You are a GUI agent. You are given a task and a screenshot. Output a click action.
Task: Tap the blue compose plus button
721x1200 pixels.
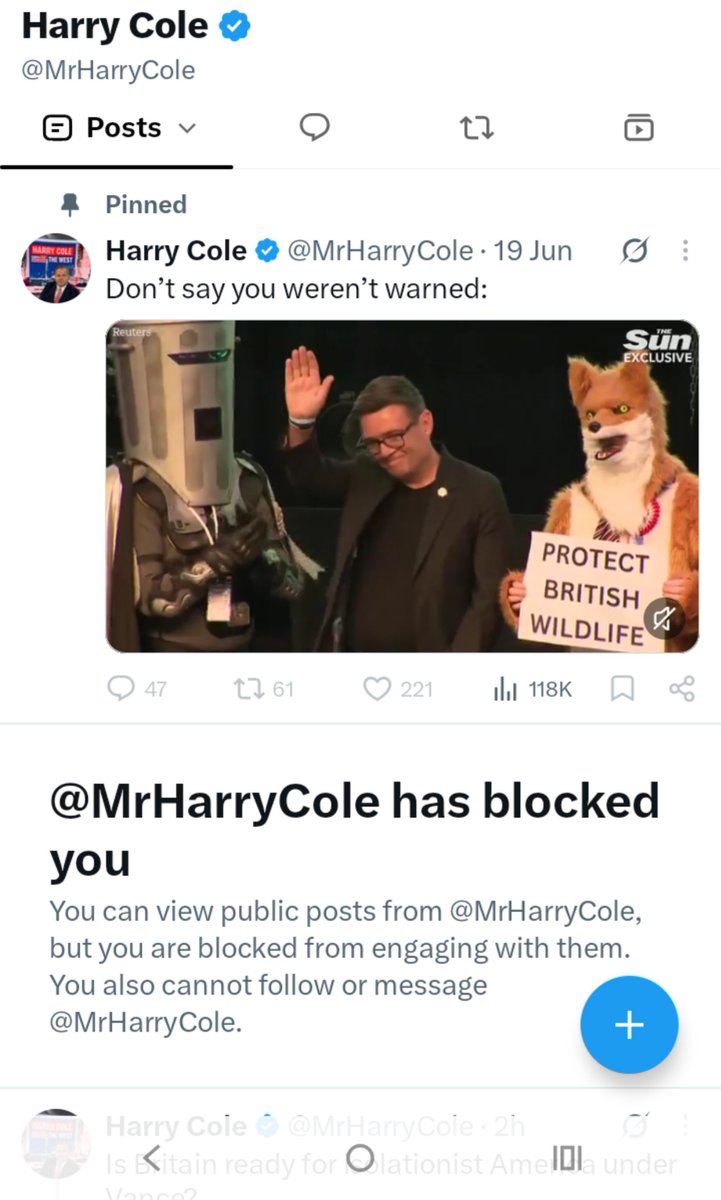(x=629, y=1025)
